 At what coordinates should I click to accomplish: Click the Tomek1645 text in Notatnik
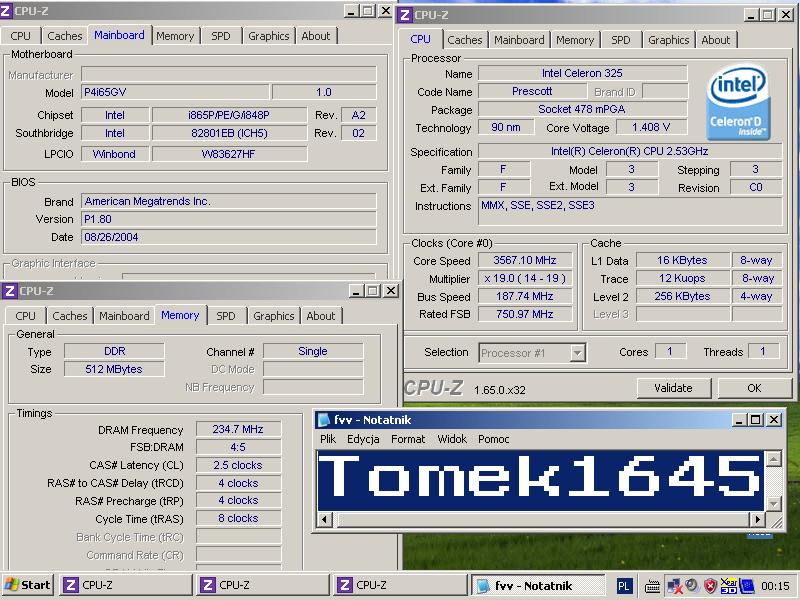click(540, 477)
